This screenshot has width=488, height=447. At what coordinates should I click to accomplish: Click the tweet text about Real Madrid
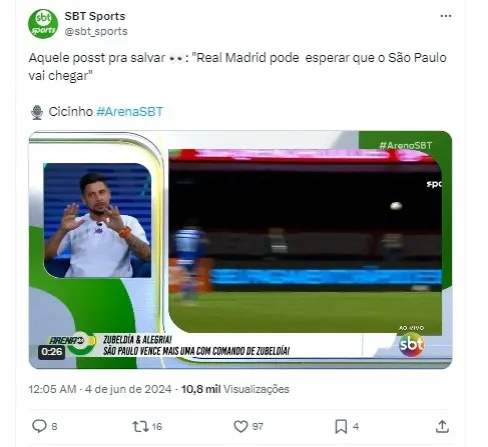(x=237, y=67)
